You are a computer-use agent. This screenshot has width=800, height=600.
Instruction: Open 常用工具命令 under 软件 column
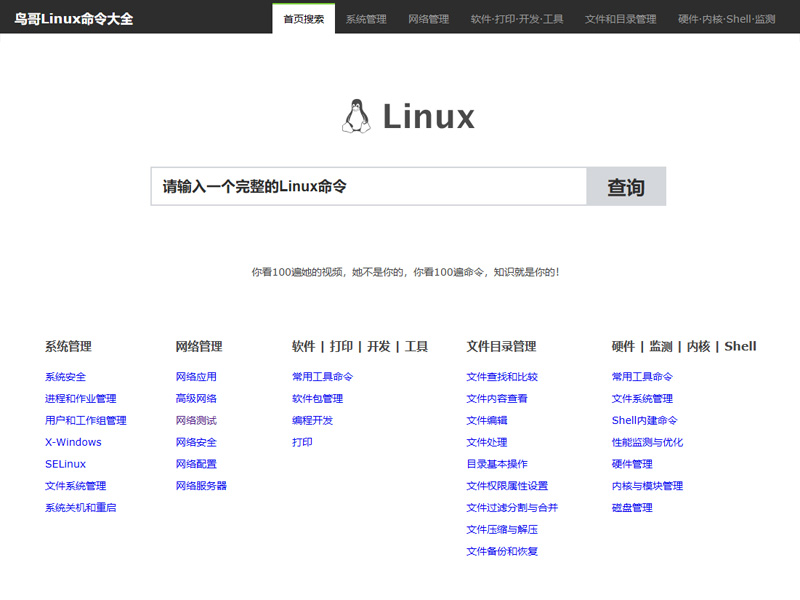click(322, 377)
